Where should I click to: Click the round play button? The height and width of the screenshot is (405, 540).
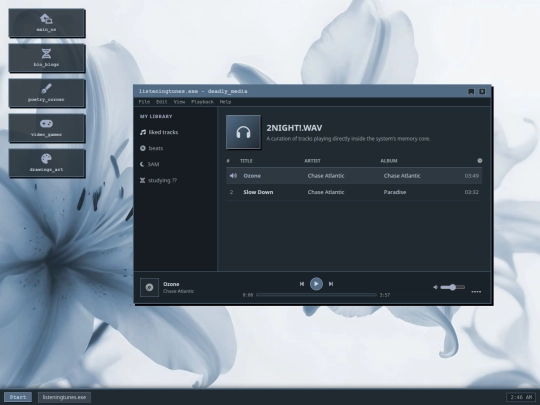point(316,284)
